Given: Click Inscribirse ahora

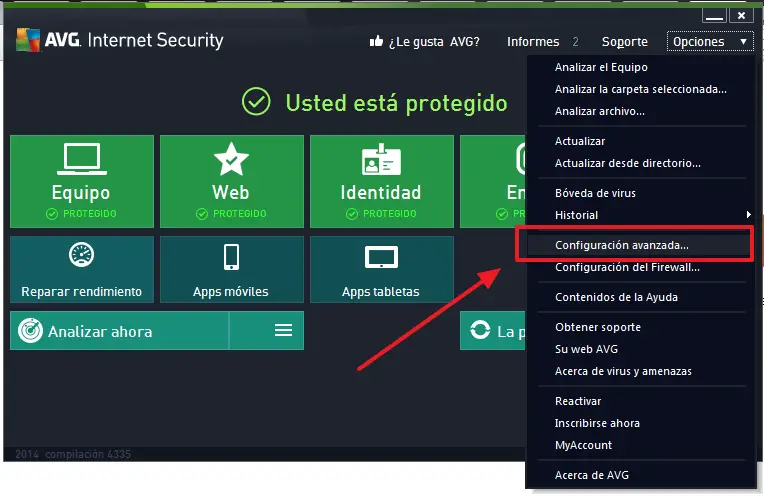Looking at the screenshot, I should point(597,423).
